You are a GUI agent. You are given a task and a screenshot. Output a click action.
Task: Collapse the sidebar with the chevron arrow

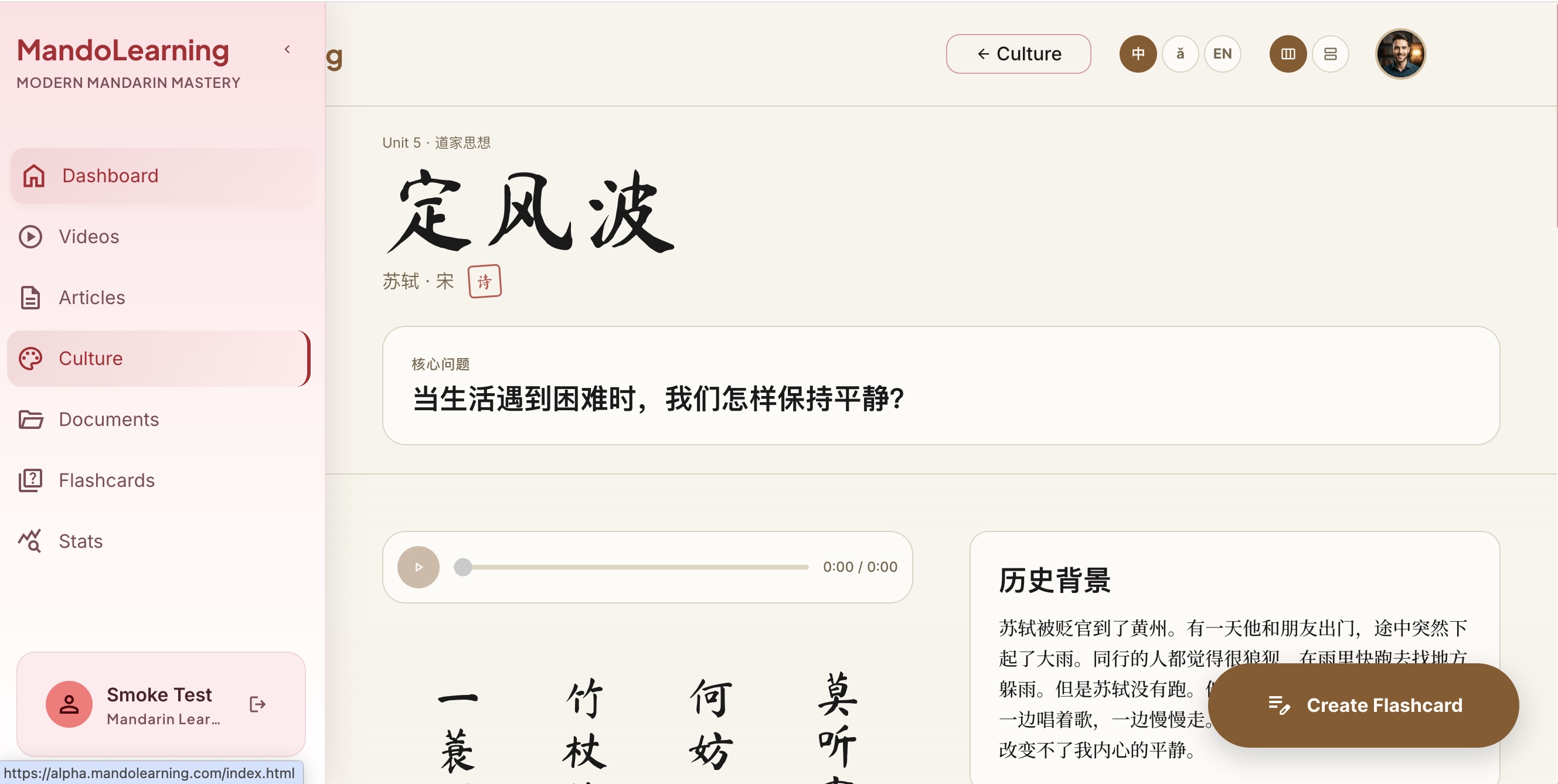click(x=287, y=50)
